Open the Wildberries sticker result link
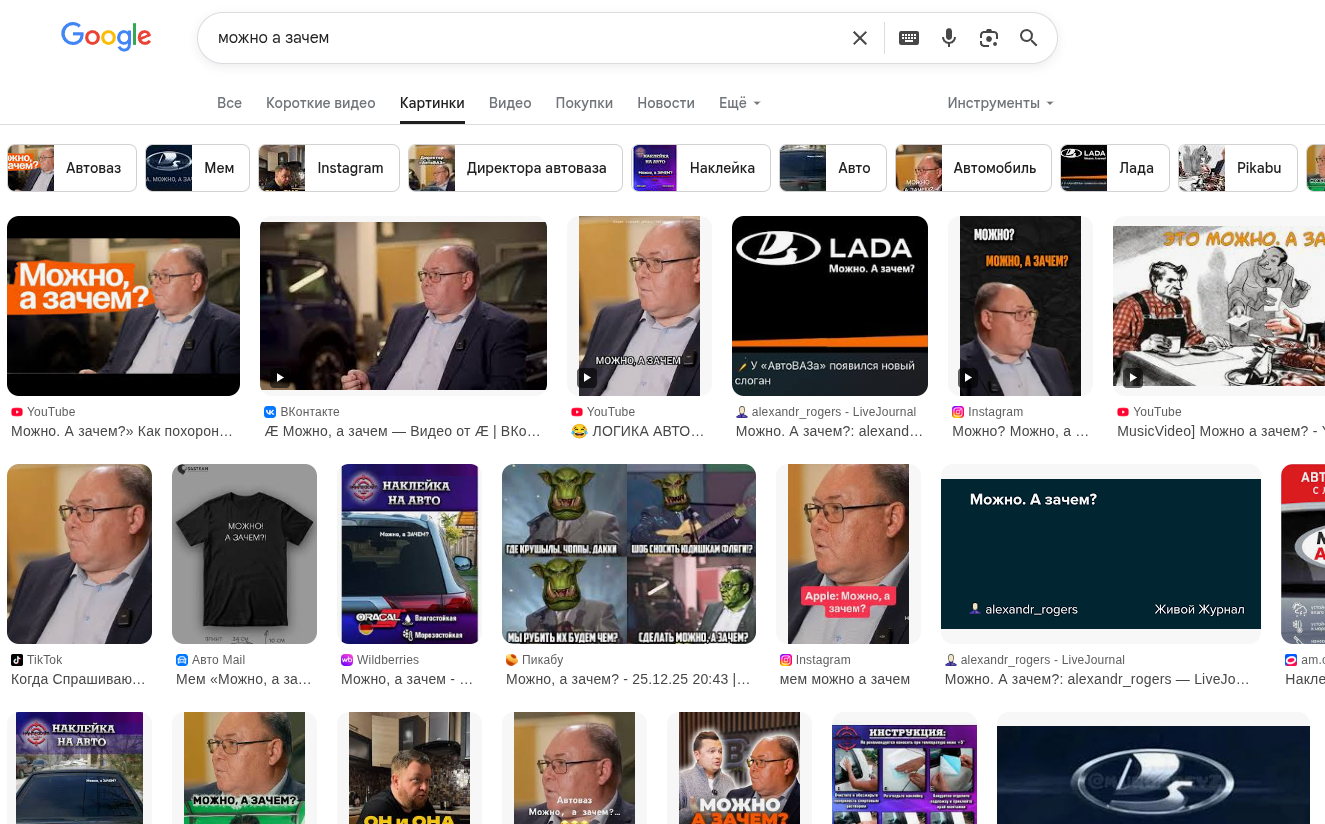Viewport: 1325px width, 824px height. (406, 679)
